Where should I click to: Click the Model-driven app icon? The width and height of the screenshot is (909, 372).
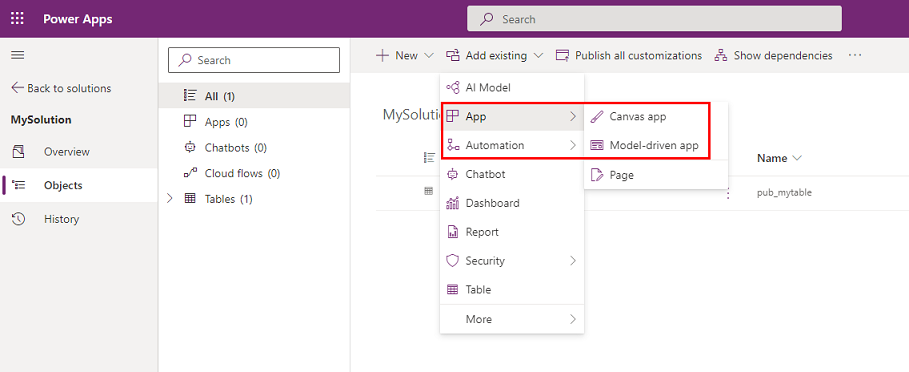[x=597, y=145]
